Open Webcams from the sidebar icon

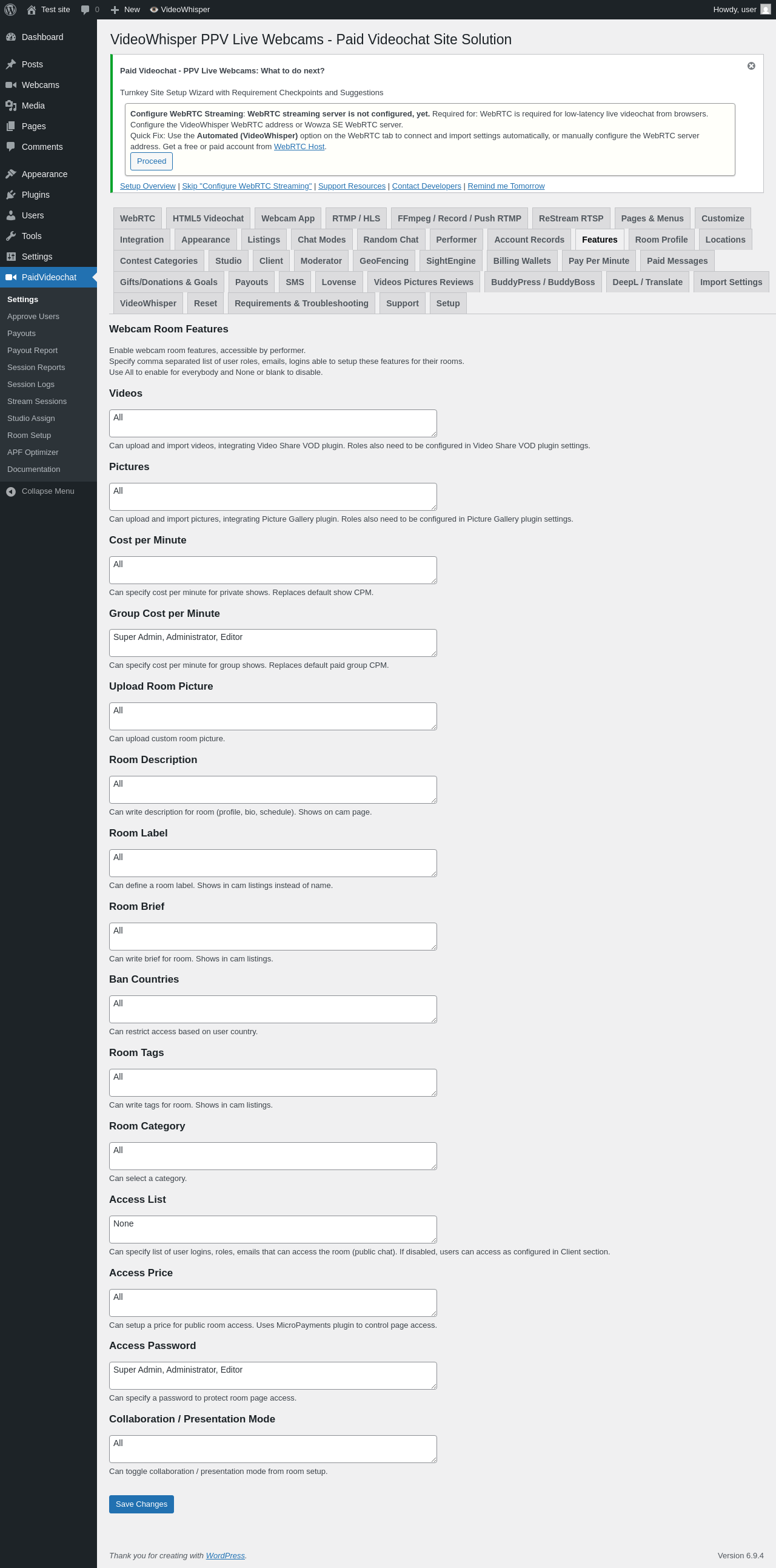tap(11, 85)
